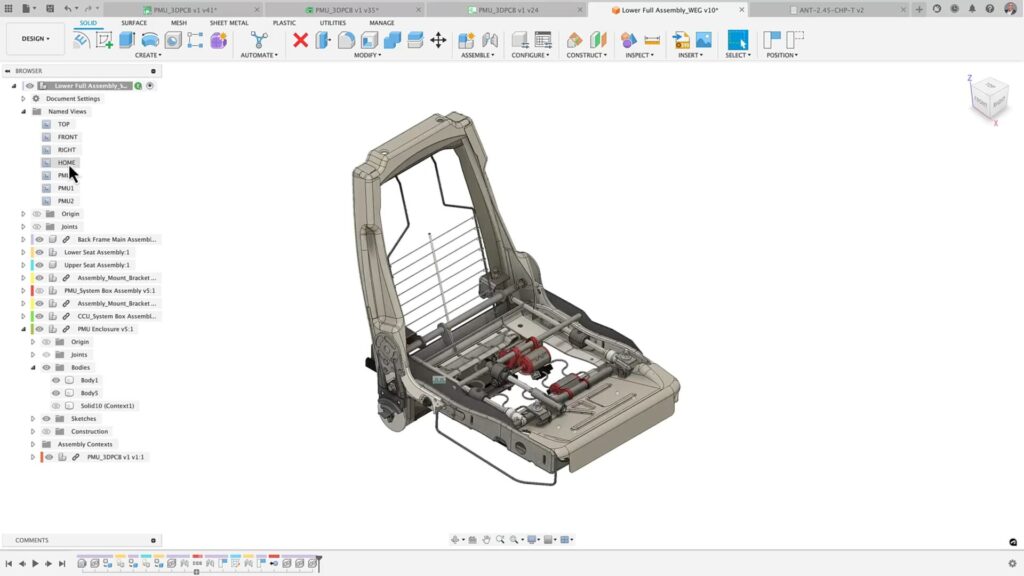Image resolution: width=1024 pixels, height=576 pixels.
Task: Open the Design workspace dropdown
Action: click(x=33, y=38)
